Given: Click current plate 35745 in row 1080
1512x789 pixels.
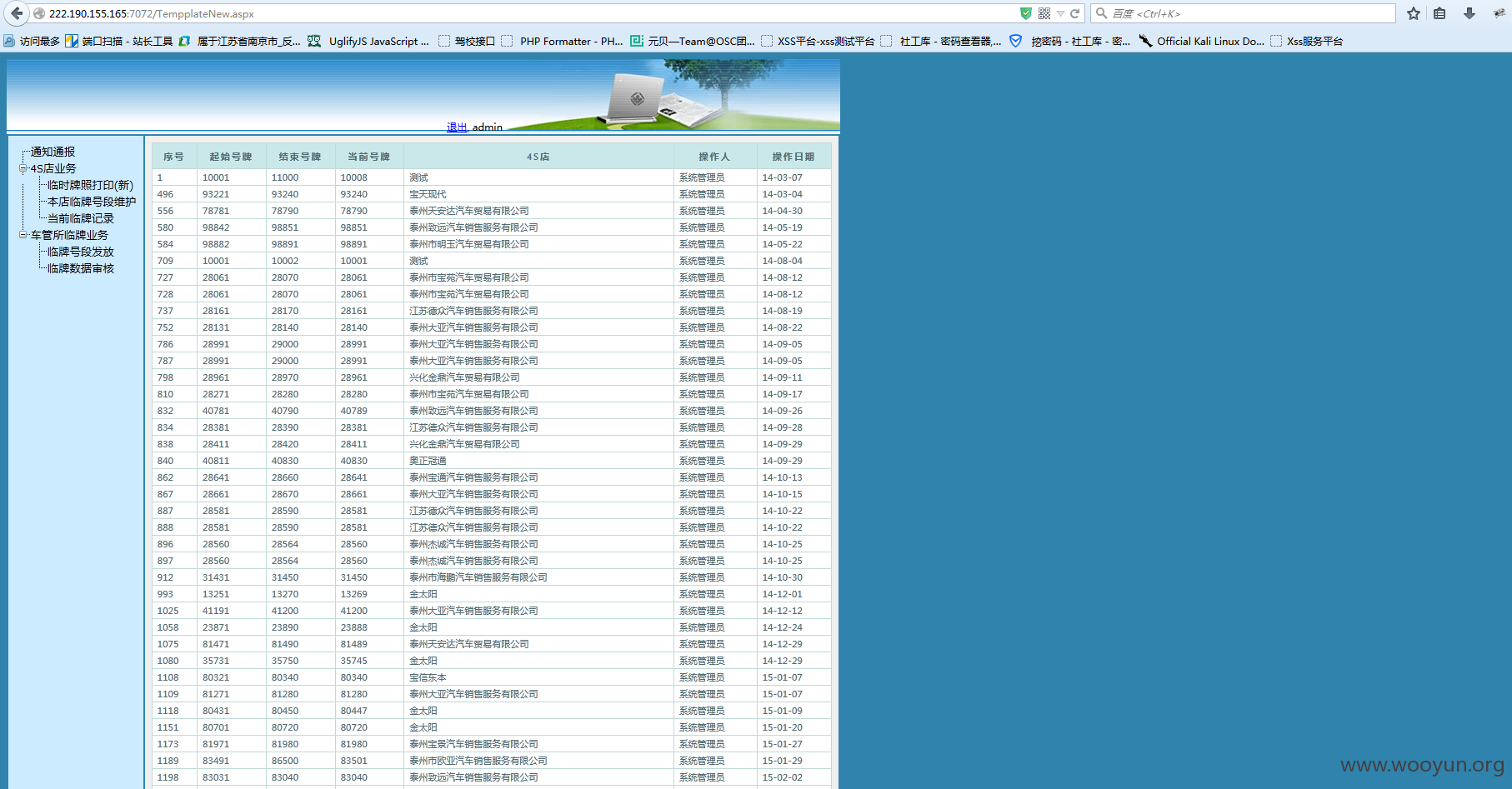Looking at the screenshot, I should point(354,661).
